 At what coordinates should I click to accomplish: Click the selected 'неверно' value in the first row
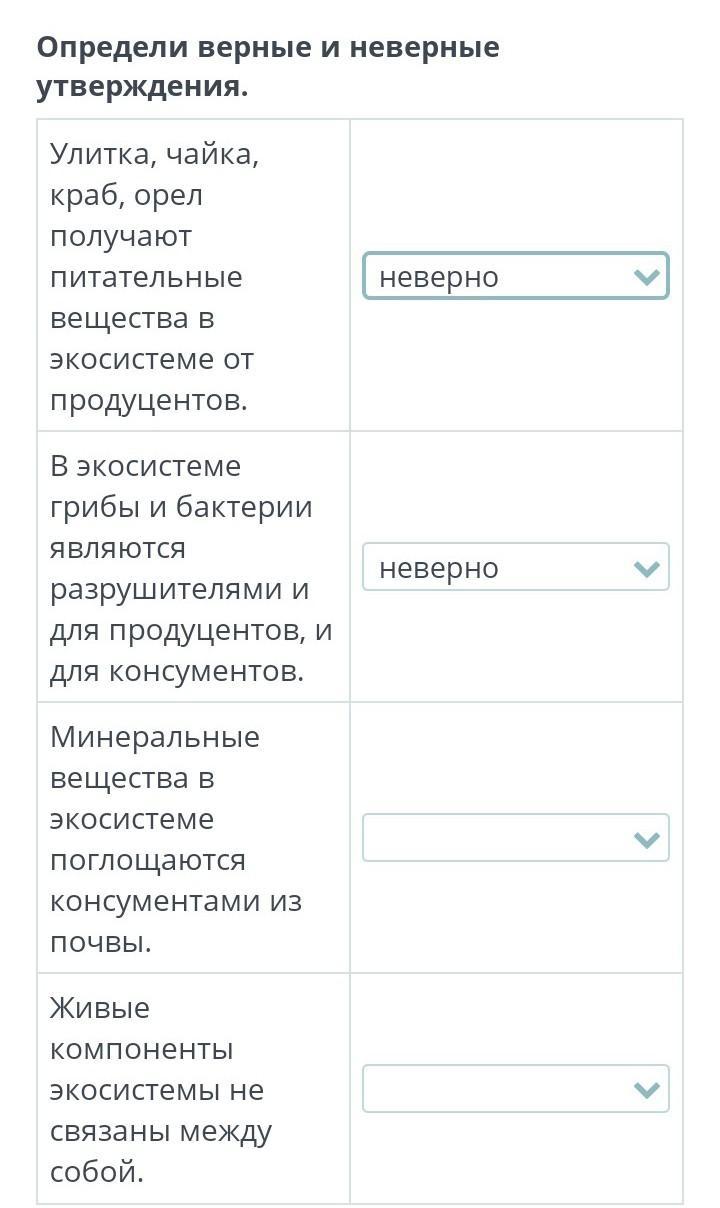tap(439, 277)
